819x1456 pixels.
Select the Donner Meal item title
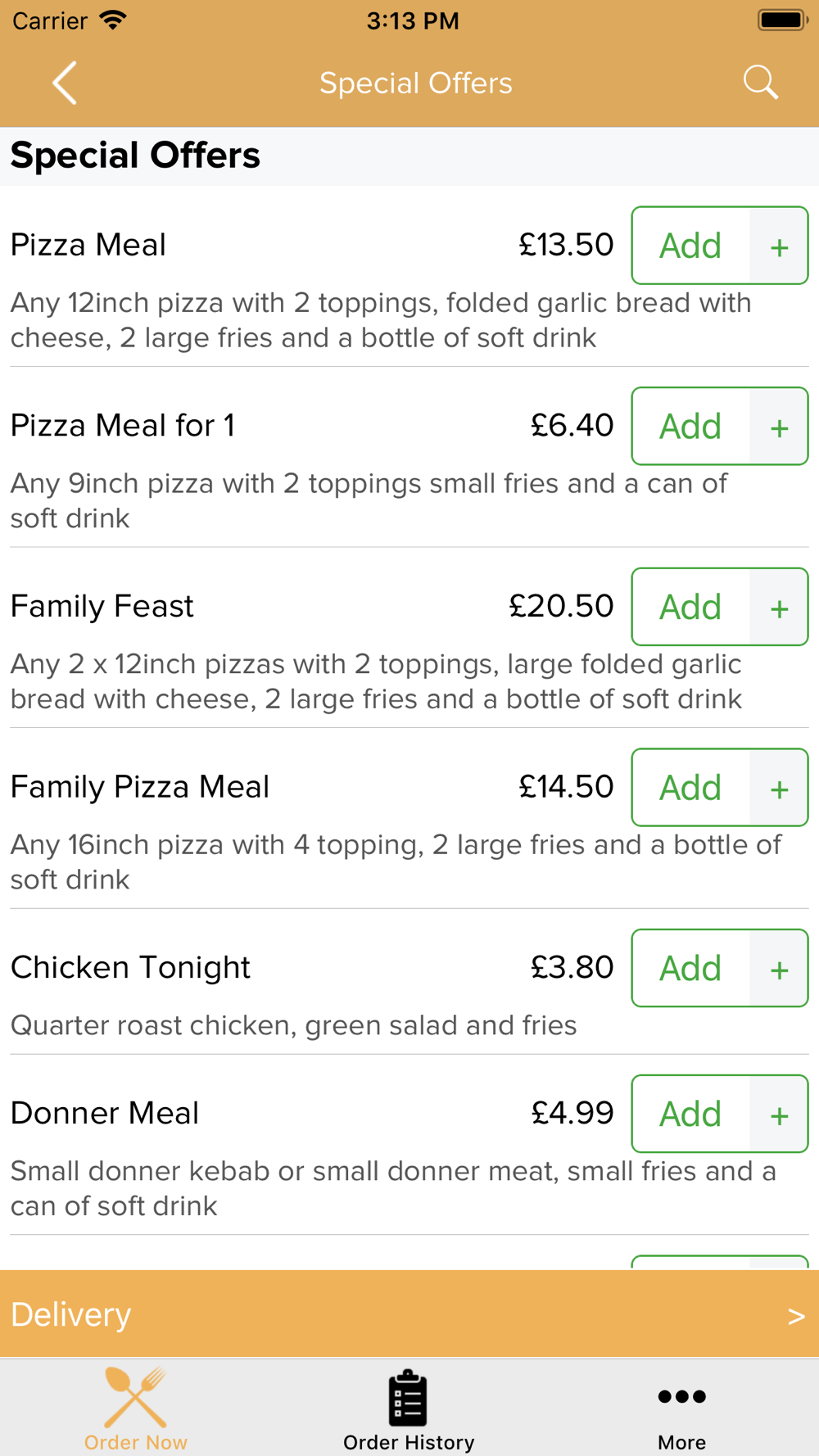tap(105, 1113)
